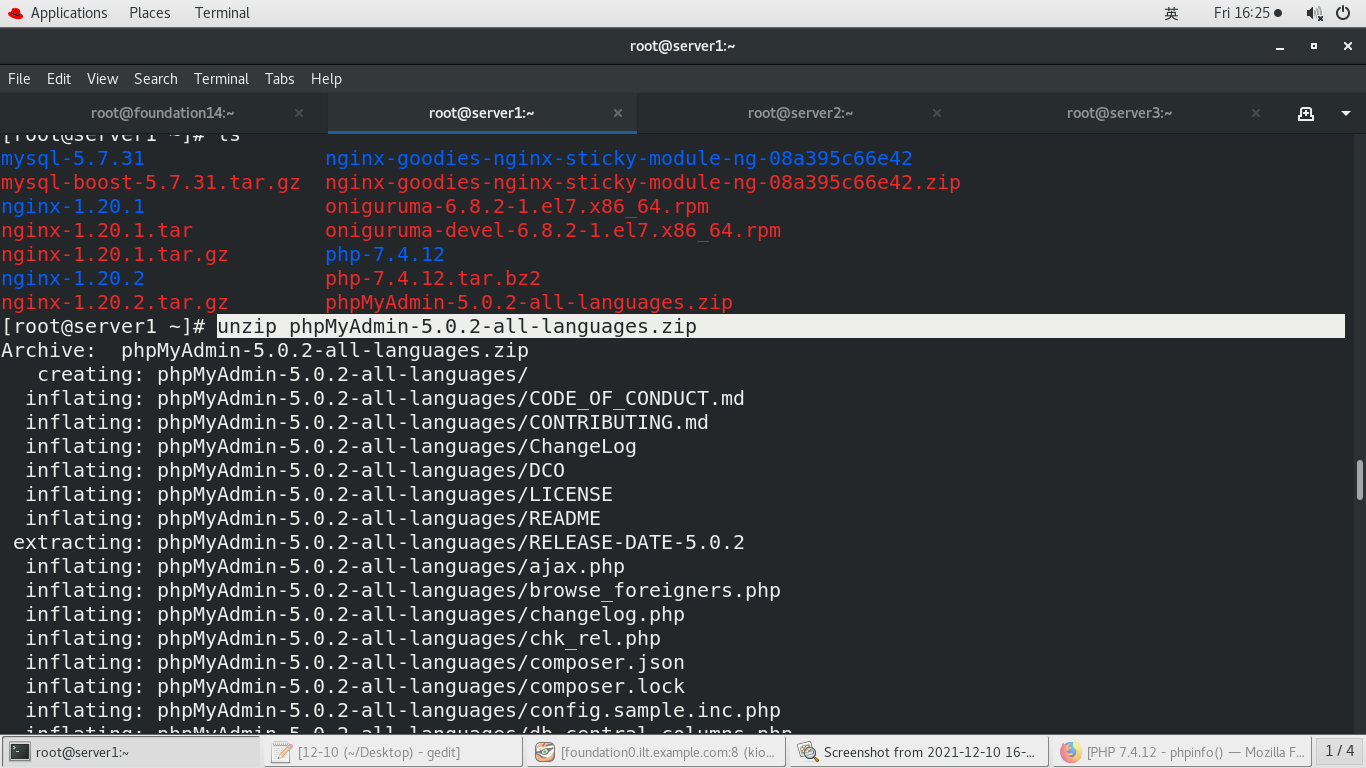Click the CONTRIBUTING.md output line
The height and width of the screenshot is (768, 1366).
click(367, 422)
